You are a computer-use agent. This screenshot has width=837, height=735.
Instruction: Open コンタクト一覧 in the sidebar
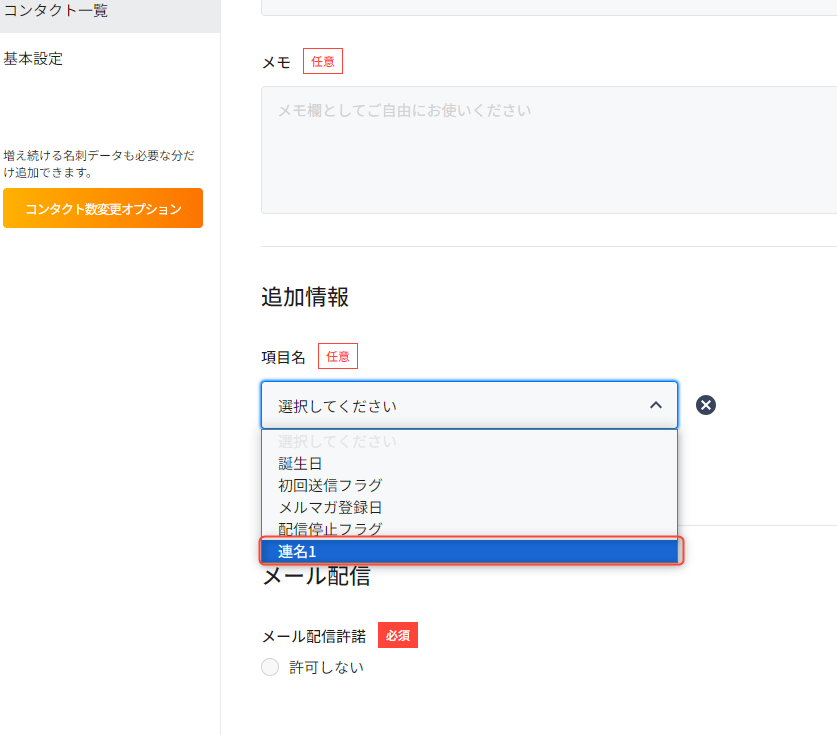tap(56, 12)
